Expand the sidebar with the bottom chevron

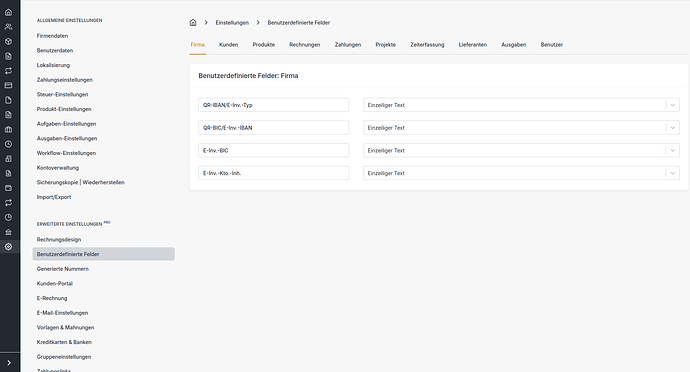9,363
